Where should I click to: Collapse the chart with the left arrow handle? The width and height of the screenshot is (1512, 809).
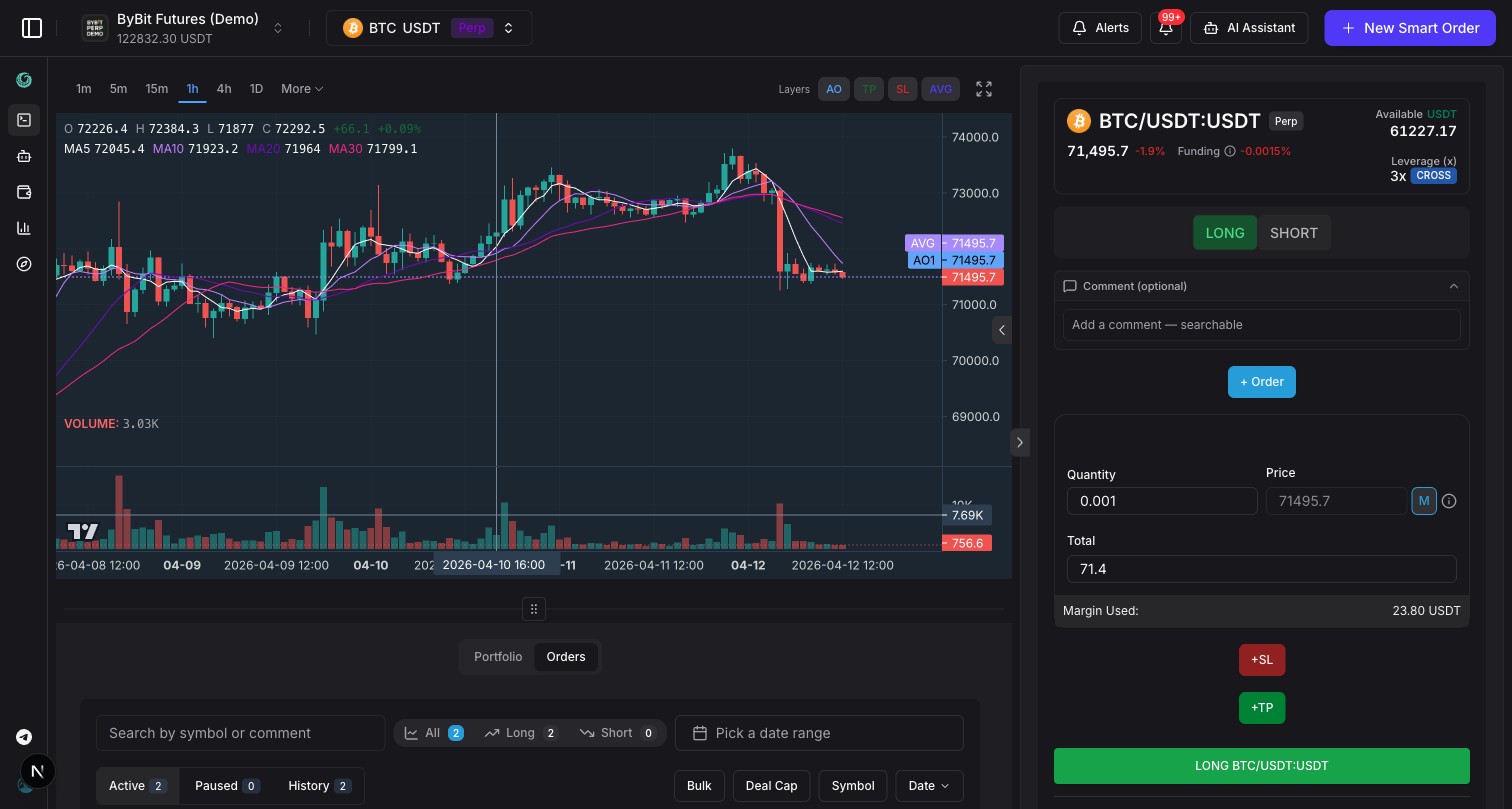(1002, 330)
